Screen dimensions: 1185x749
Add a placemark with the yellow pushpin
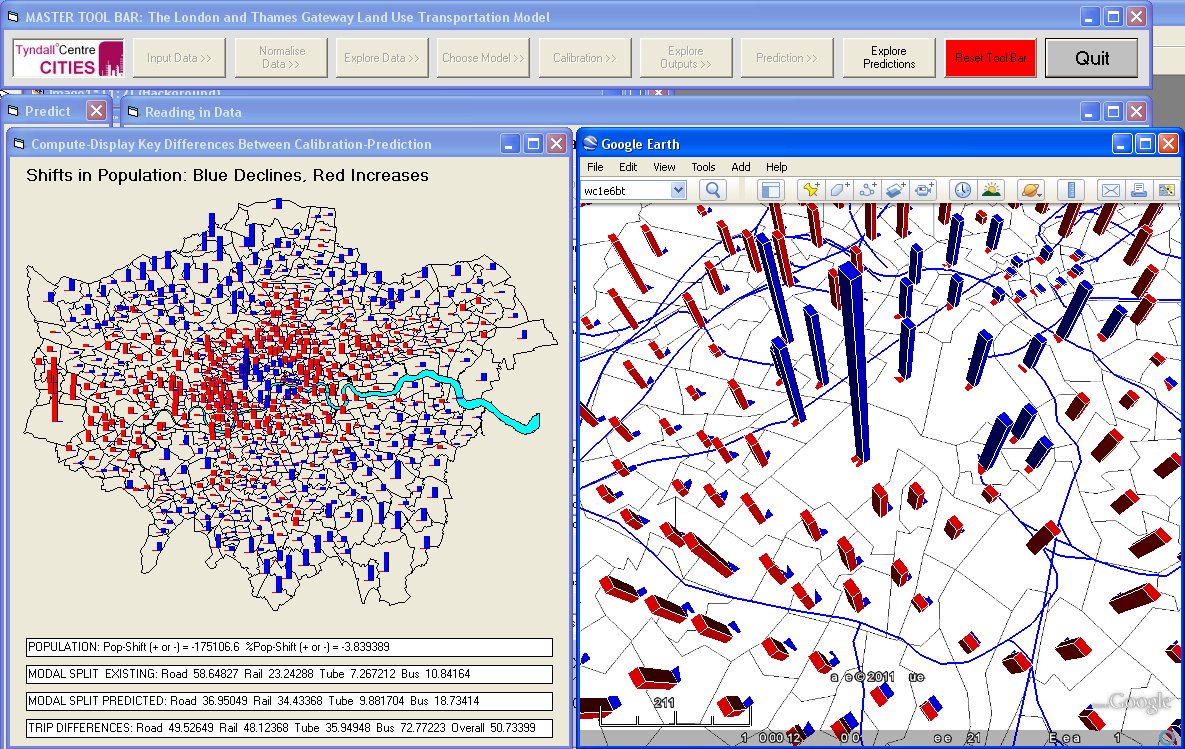pos(811,190)
